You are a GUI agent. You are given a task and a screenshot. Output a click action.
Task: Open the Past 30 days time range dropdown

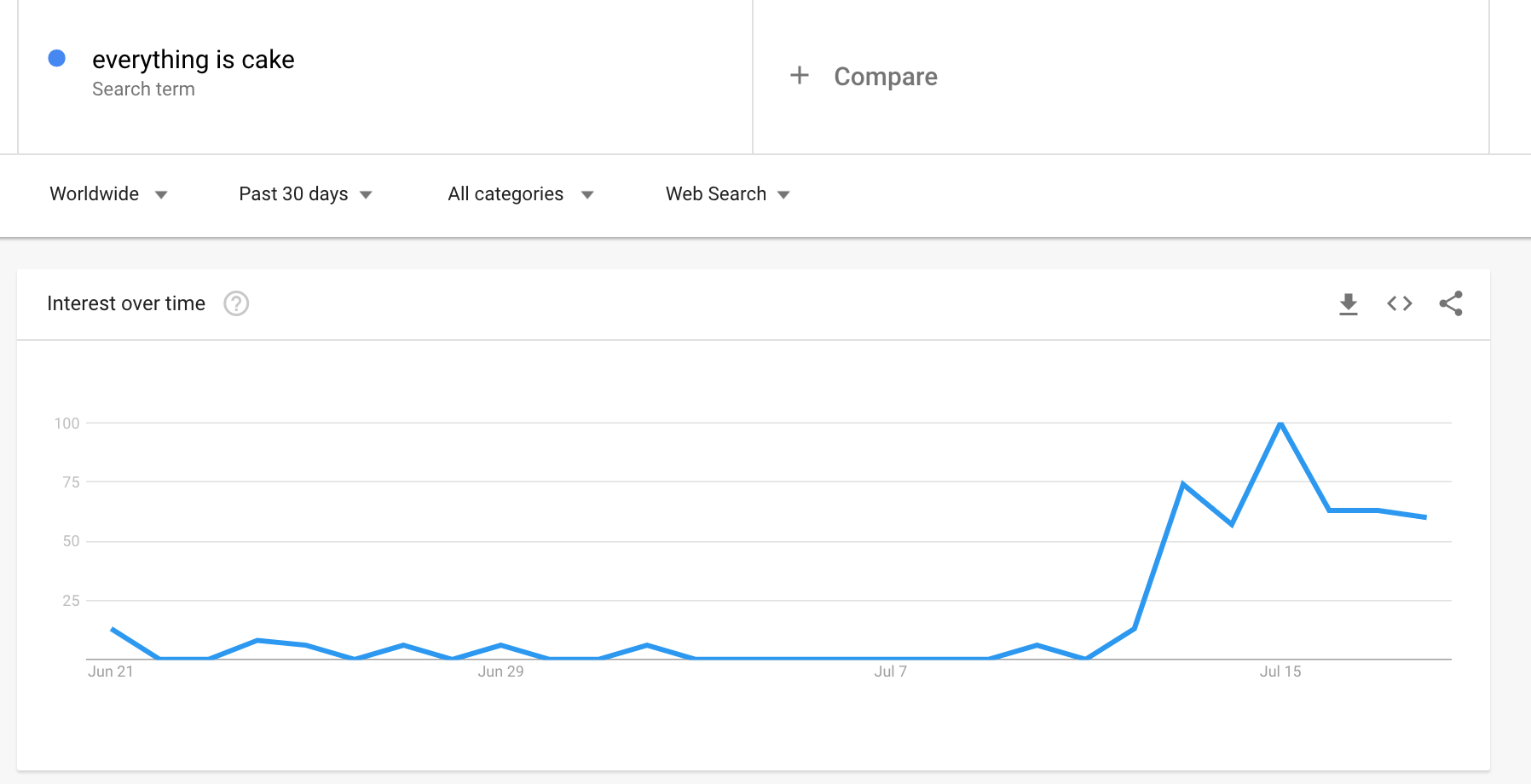pyautogui.click(x=305, y=194)
